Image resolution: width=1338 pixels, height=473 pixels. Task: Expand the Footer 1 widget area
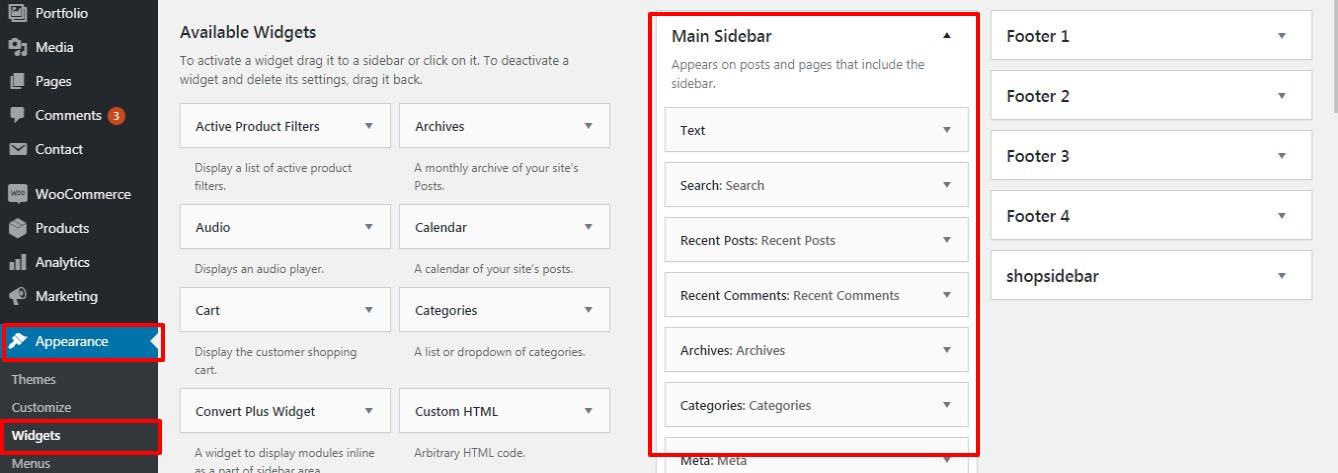tap(1281, 36)
